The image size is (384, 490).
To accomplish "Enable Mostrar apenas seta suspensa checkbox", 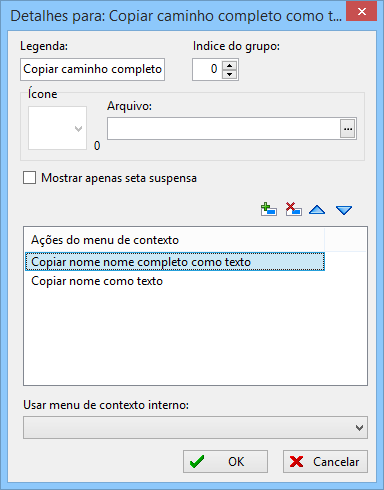I will 29,178.
